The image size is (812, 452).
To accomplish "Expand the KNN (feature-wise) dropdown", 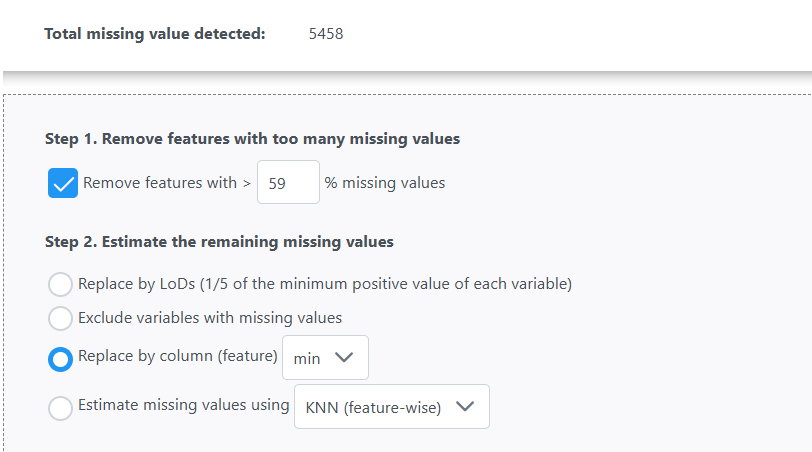I will click(x=392, y=406).
